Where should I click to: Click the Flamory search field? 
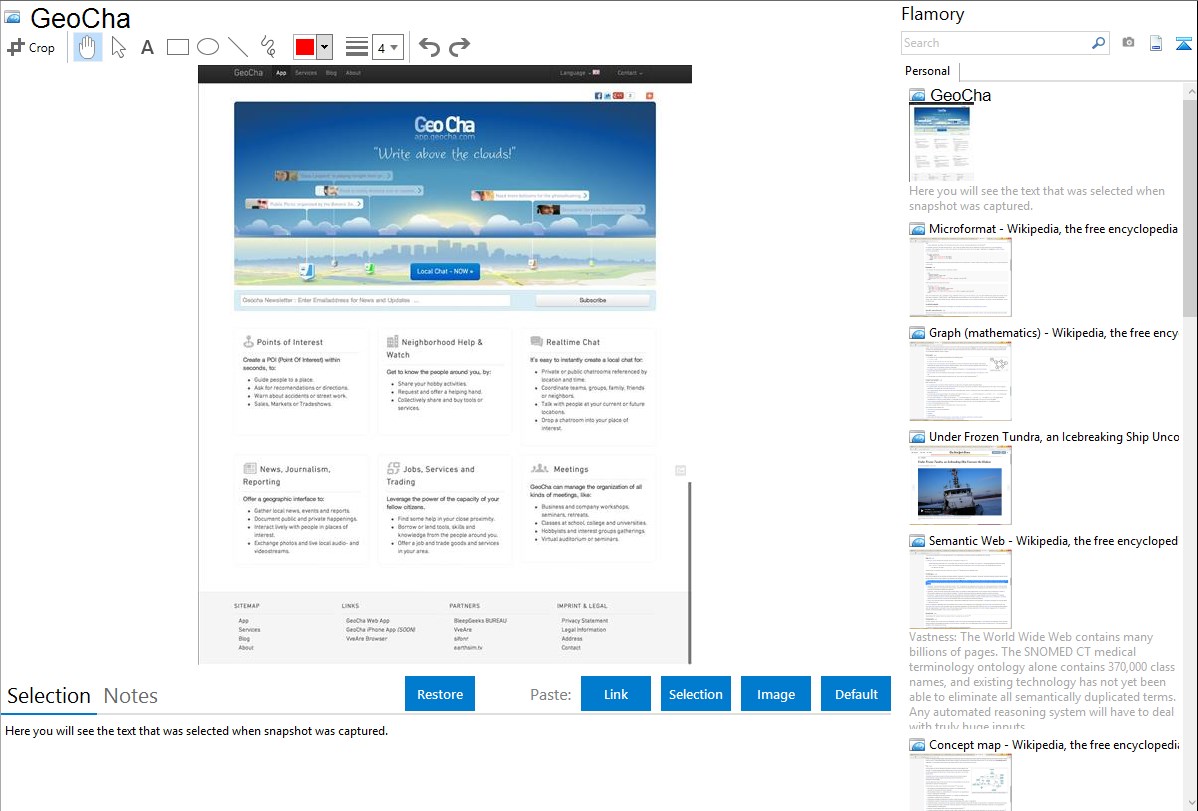(x=996, y=43)
